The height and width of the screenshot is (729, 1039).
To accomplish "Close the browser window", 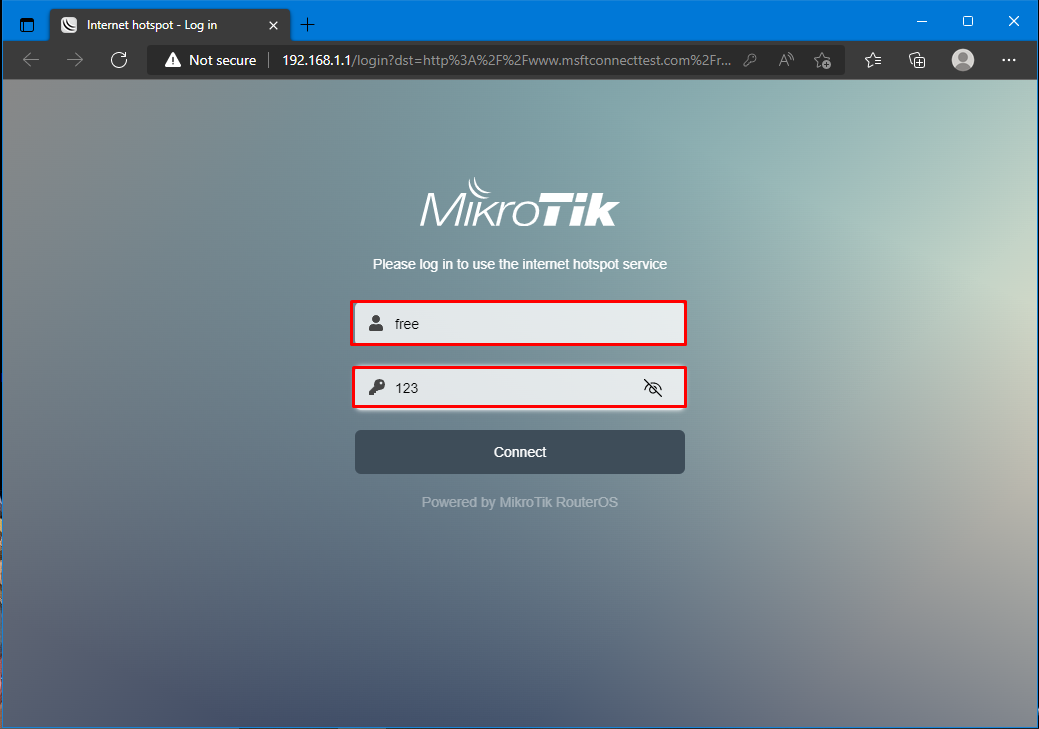I will tap(1013, 21).
